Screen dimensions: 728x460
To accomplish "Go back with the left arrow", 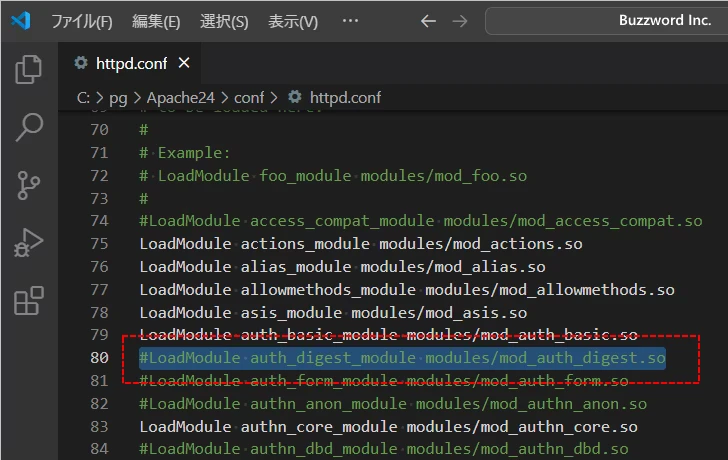I will [428, 21].
